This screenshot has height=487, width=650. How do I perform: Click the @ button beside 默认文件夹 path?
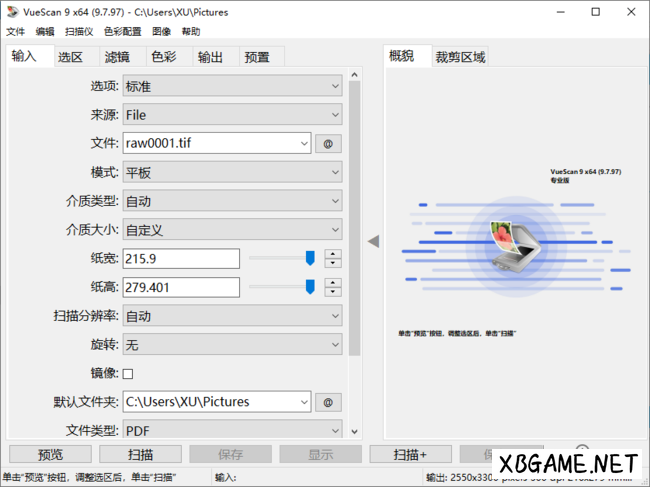[328, 402]
